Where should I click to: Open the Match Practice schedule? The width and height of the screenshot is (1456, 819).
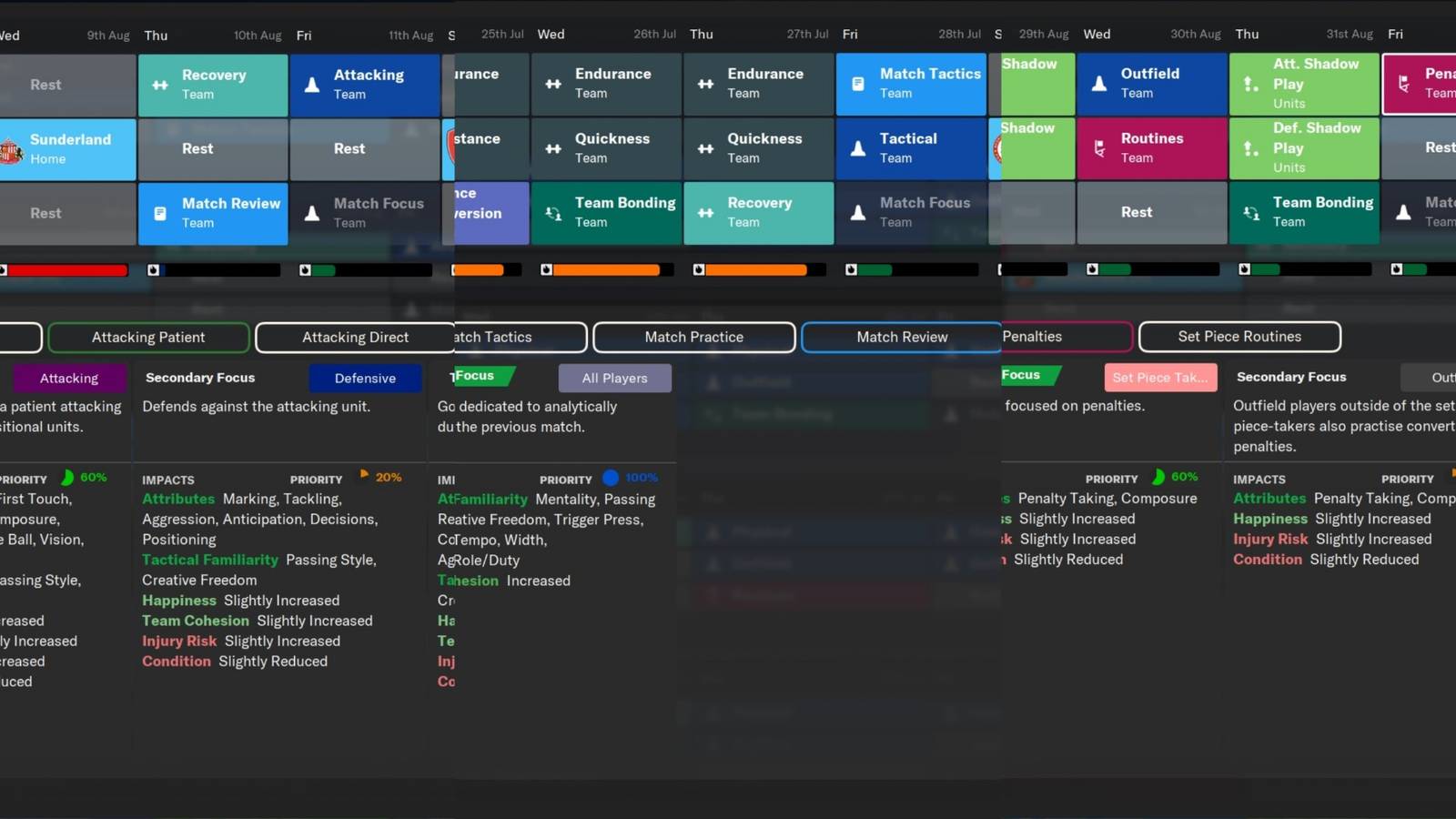point(693,337)
